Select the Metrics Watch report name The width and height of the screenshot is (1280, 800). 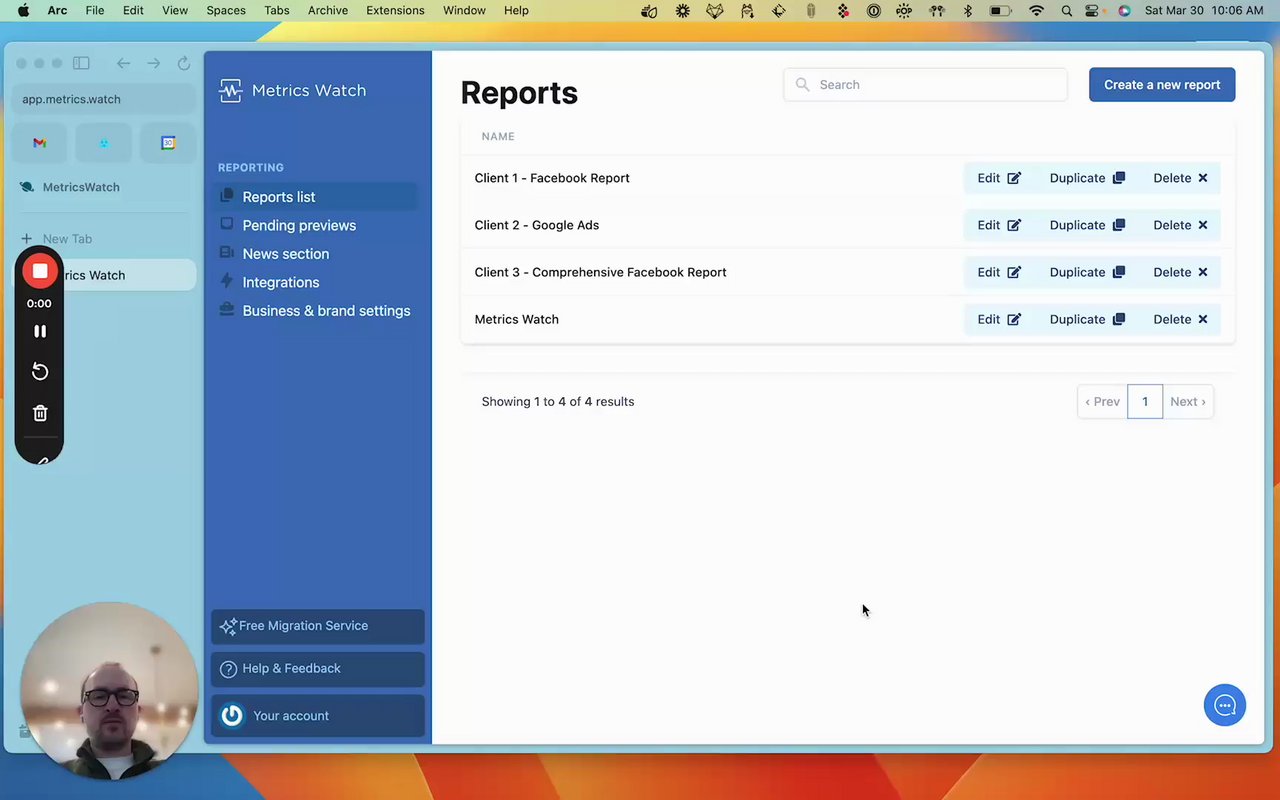pos(516,319)
